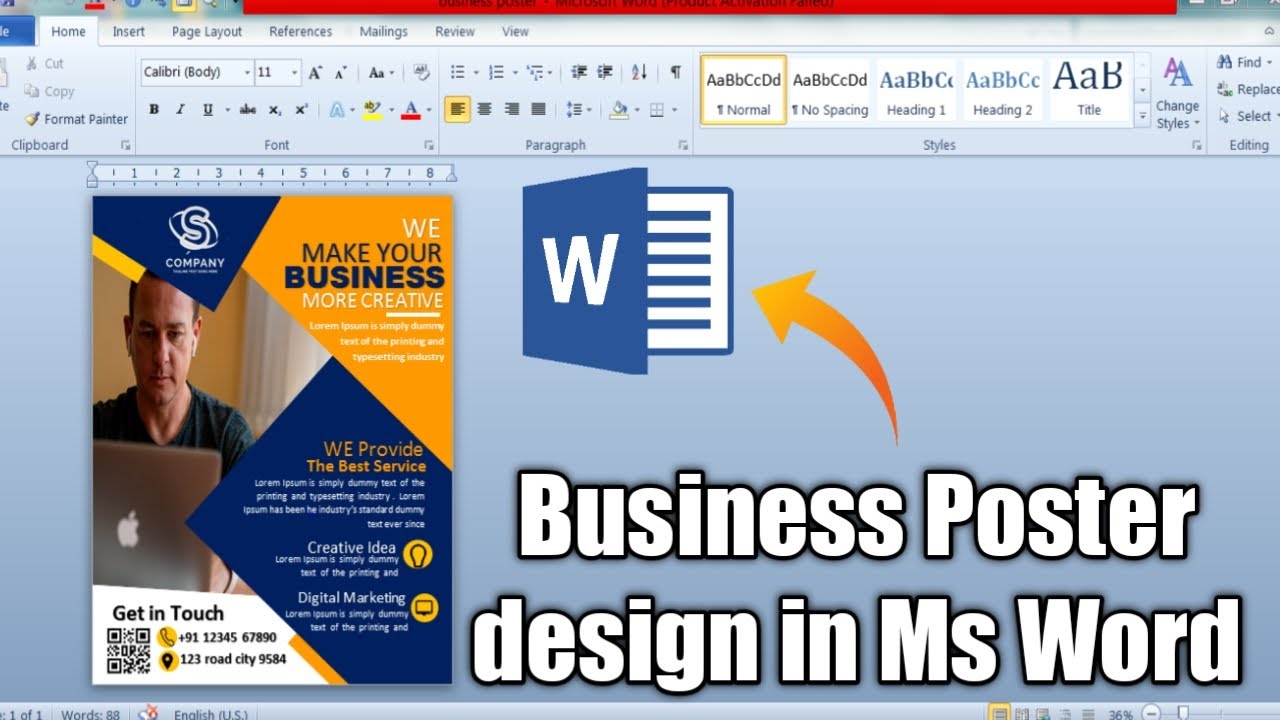
Task: Click the yellow text highlight color
Action: click(x=372, y=109)
